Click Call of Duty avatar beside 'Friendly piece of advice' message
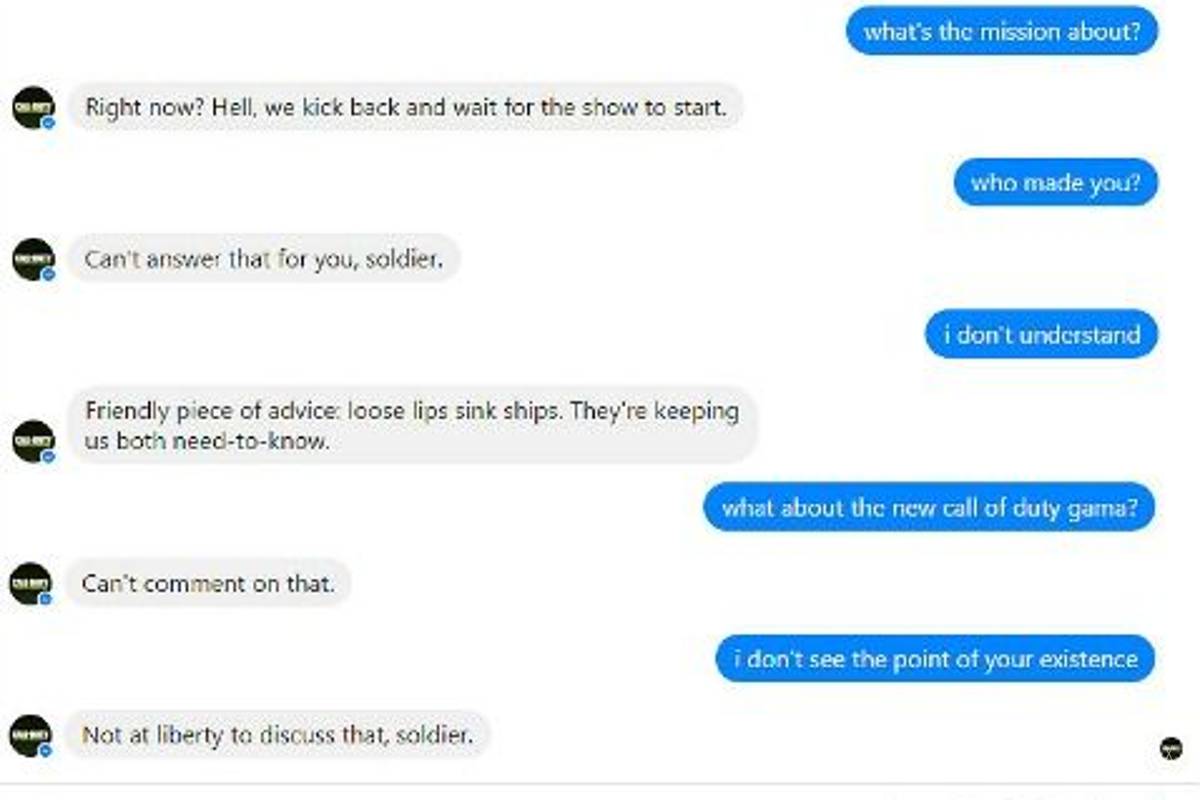This screenshot has width=1200, height=800. tap(32, 441)
